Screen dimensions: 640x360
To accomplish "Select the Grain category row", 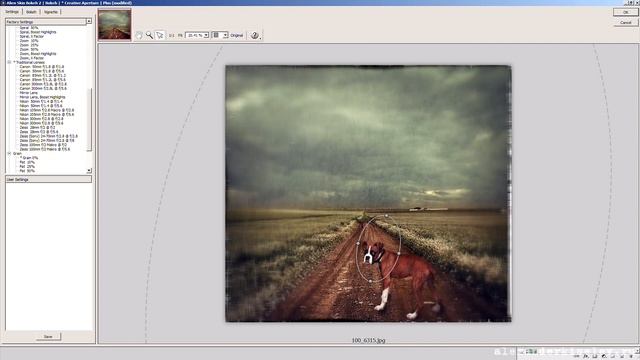I will [x=17, y=153].
